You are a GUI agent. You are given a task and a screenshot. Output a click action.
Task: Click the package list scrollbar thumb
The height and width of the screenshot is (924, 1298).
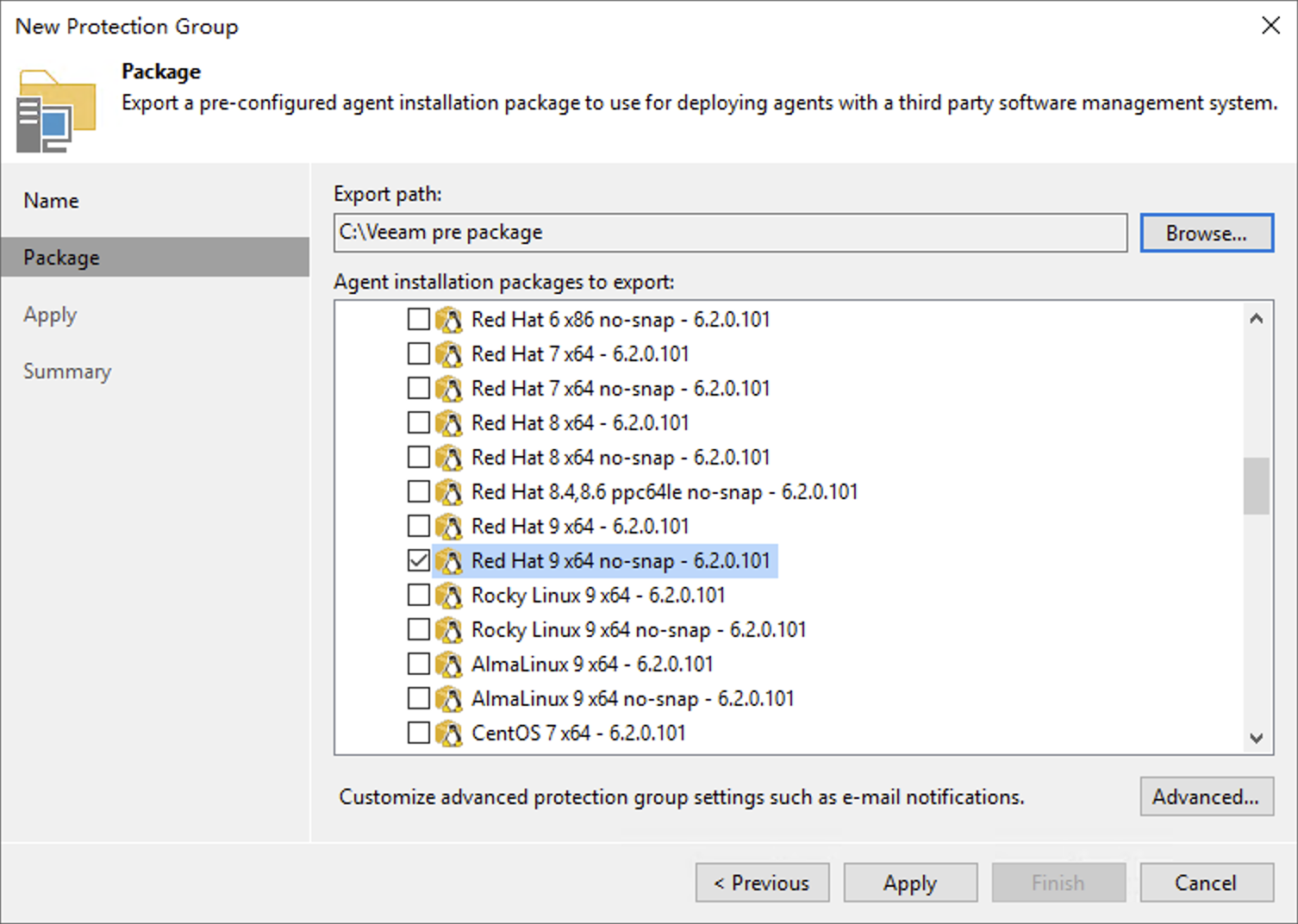click(1257, 486)
